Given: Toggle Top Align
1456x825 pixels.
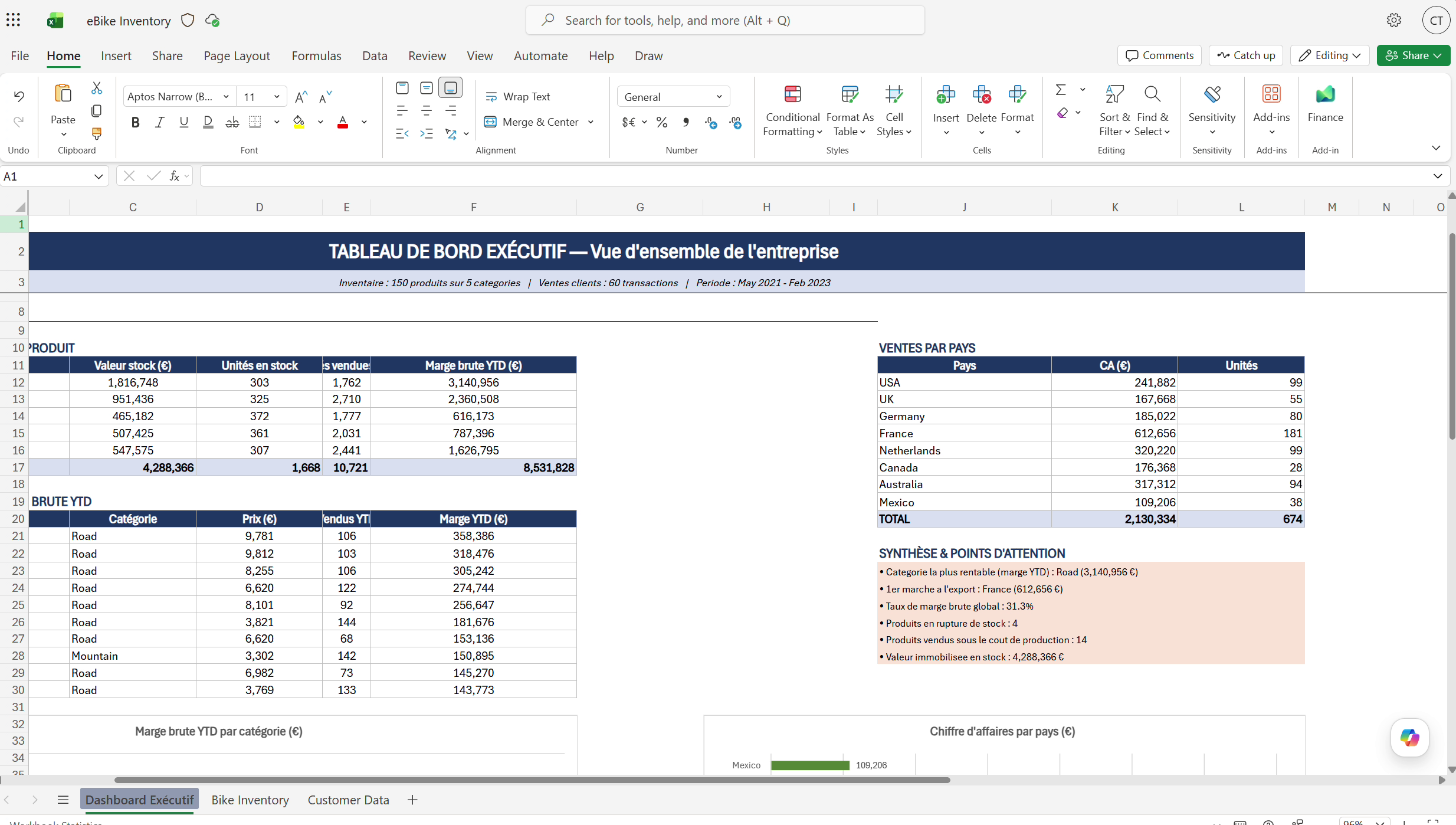Looking at the screenshot, I should pos(402,88).
